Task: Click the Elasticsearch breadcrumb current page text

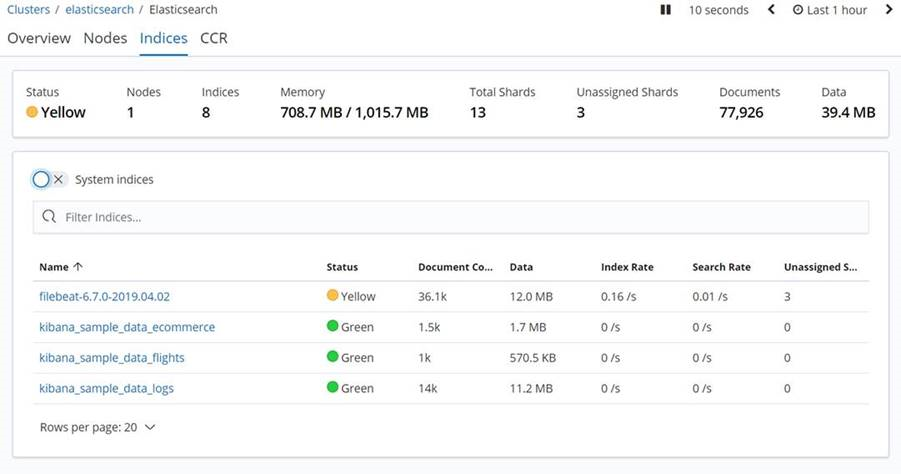Action: tap(183, 10)
